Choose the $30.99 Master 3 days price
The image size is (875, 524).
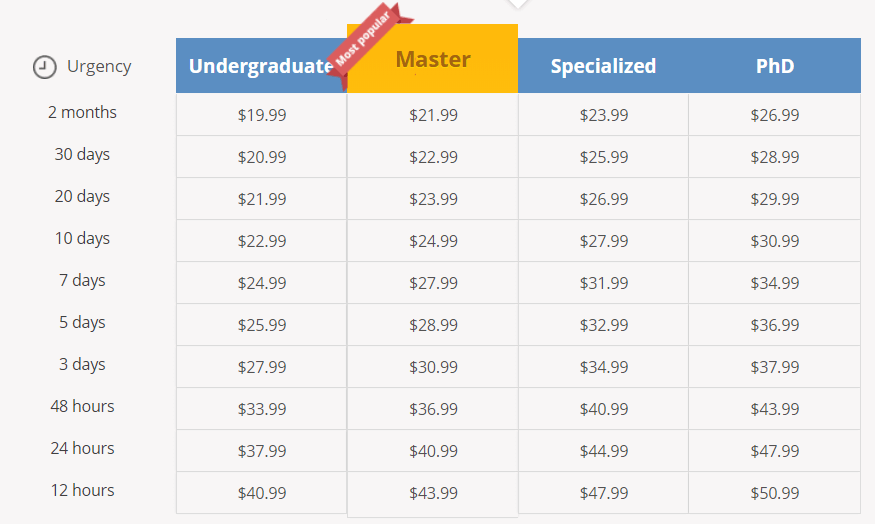433,367
